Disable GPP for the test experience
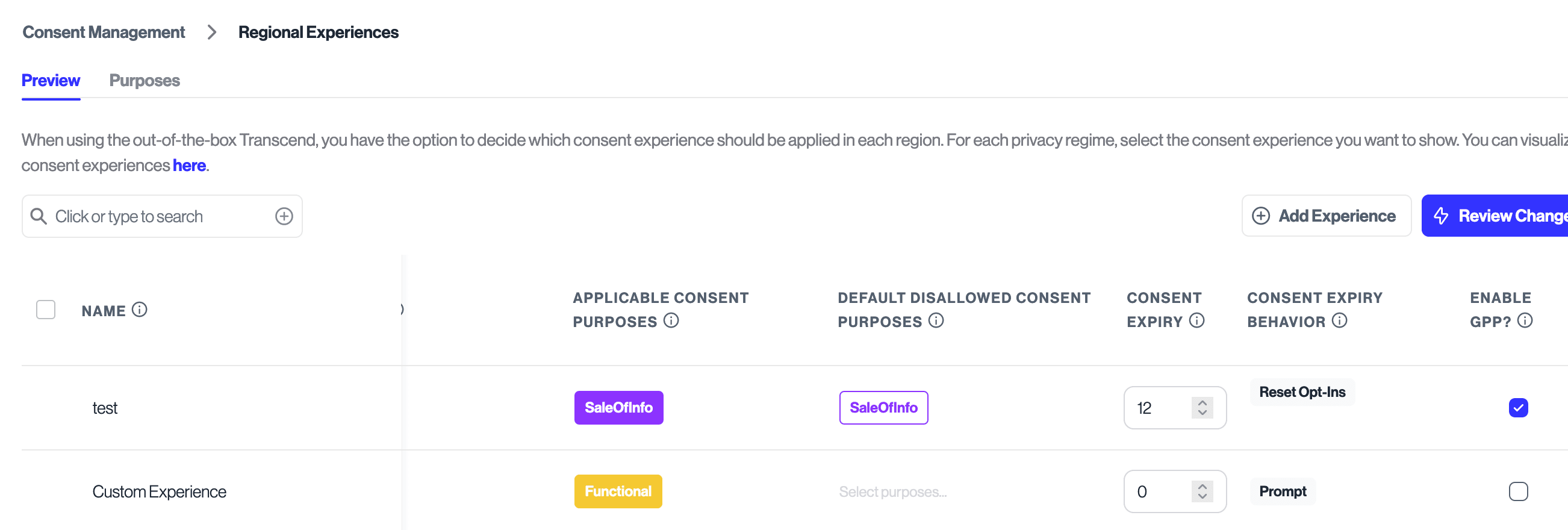This screenshot has width=1568, height=530. click(1519, 408)
